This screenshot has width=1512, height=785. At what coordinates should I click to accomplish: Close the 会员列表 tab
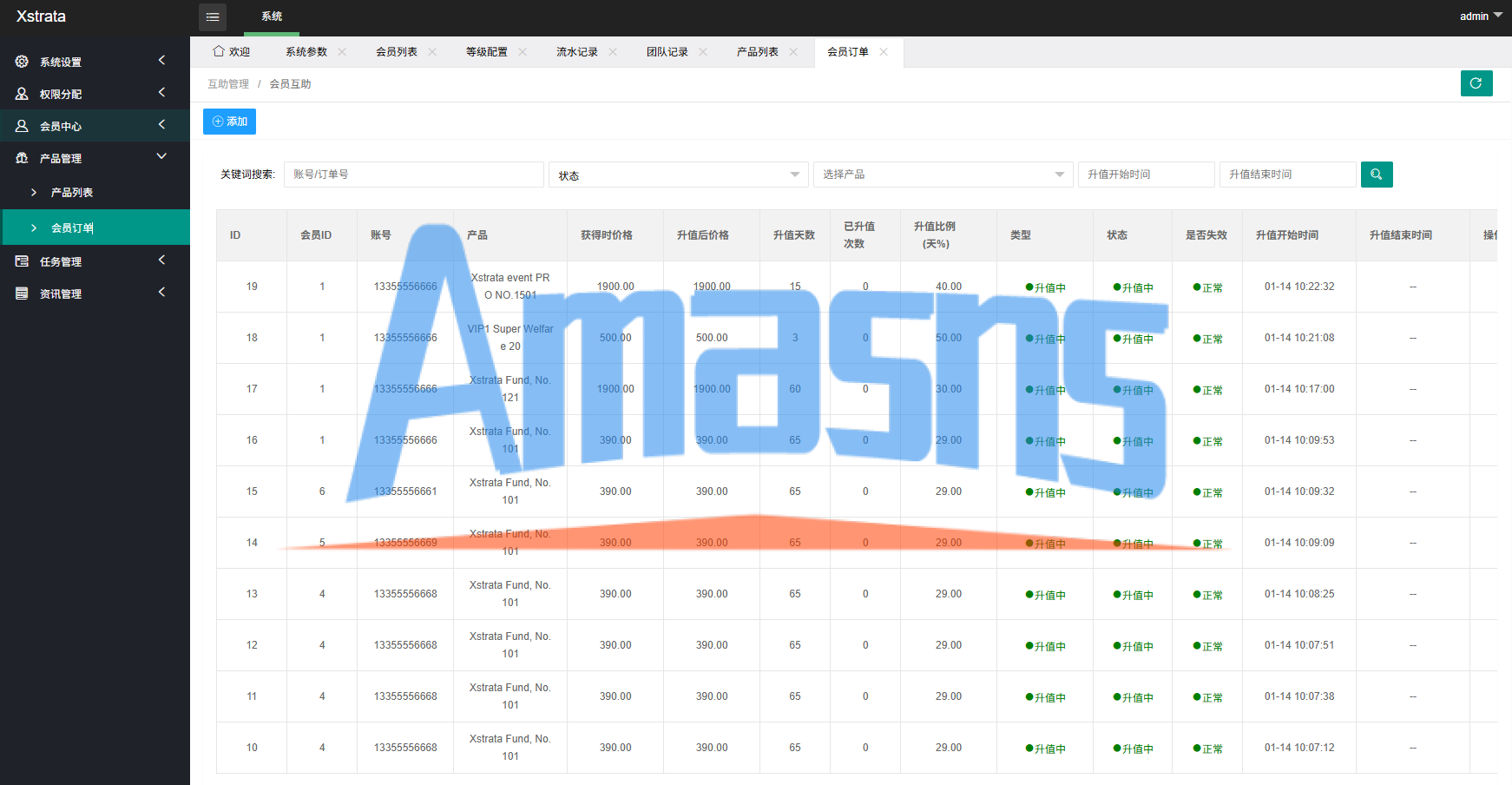[432, 52]
